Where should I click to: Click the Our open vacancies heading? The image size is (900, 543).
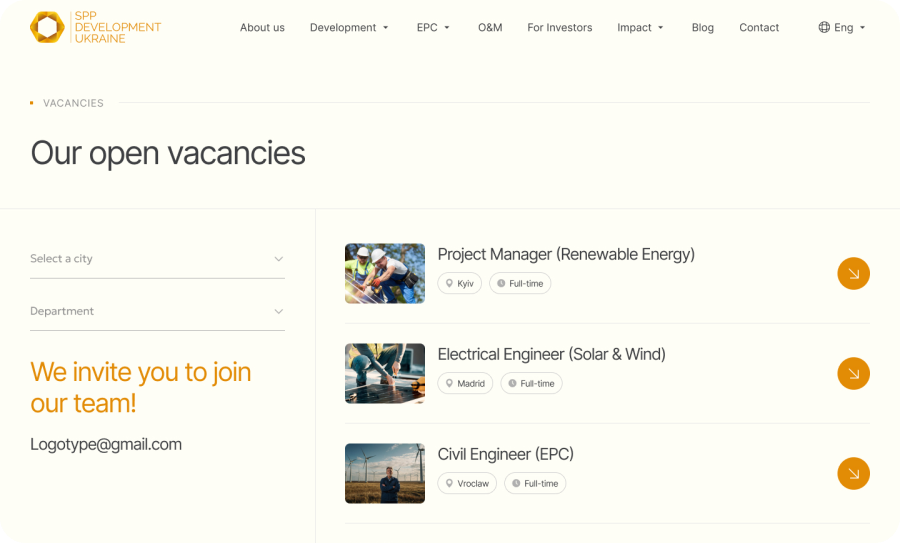[x=168, y=153]
